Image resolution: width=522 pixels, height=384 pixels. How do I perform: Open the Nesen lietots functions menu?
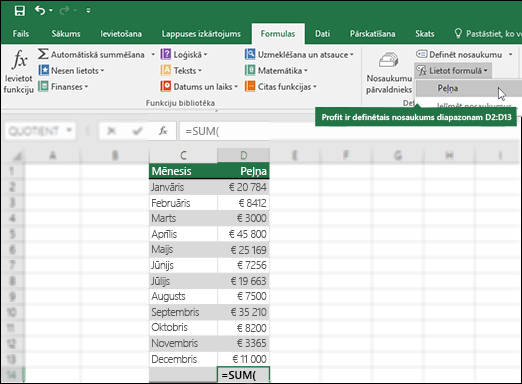point(71,70)
